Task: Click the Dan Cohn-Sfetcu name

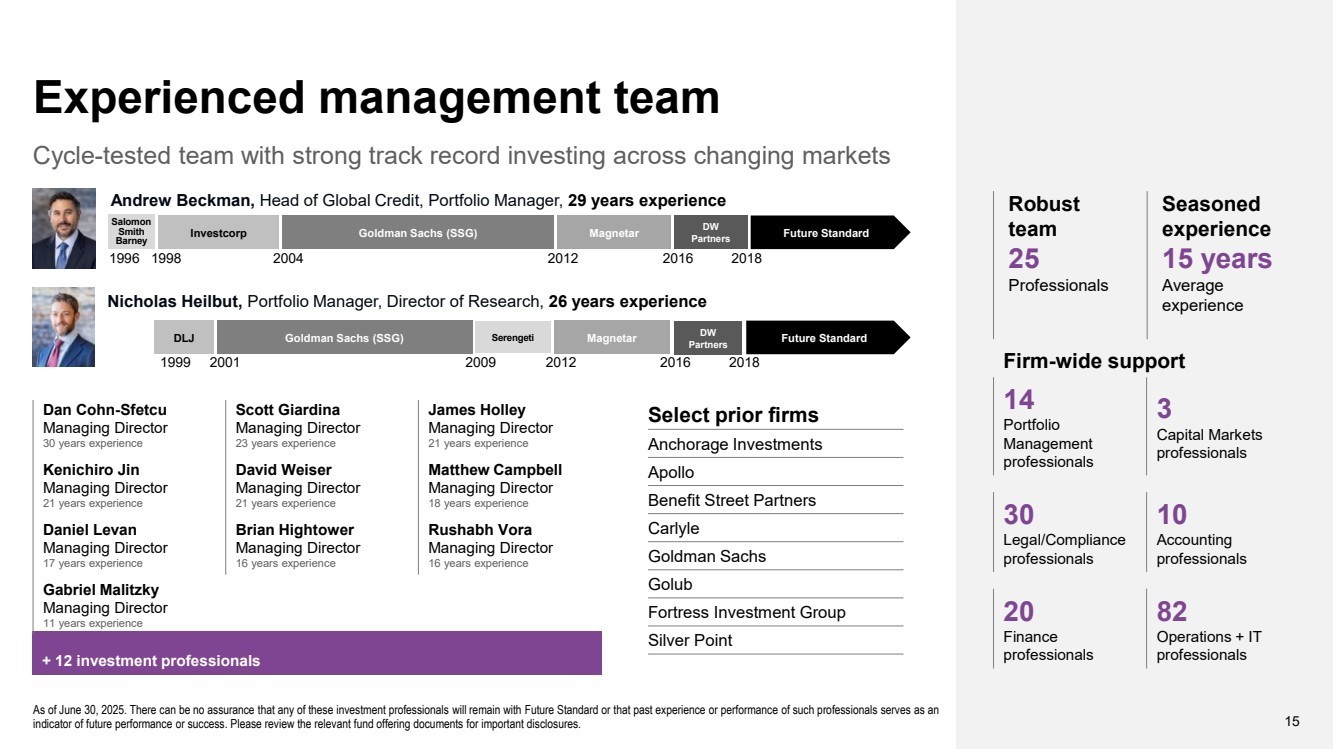Action: click(105, 410)
